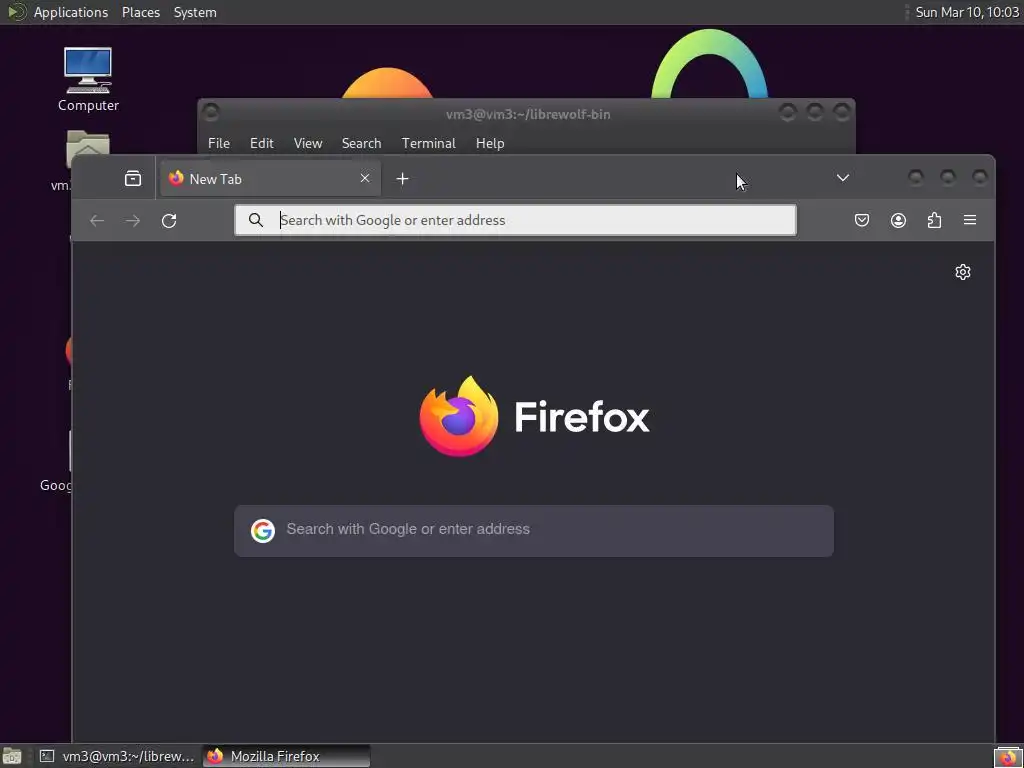The height and width of the screenshot is (768, 1024).
Task: Click Firefox icon in bottom-right panel
Action: point(1007,758)
